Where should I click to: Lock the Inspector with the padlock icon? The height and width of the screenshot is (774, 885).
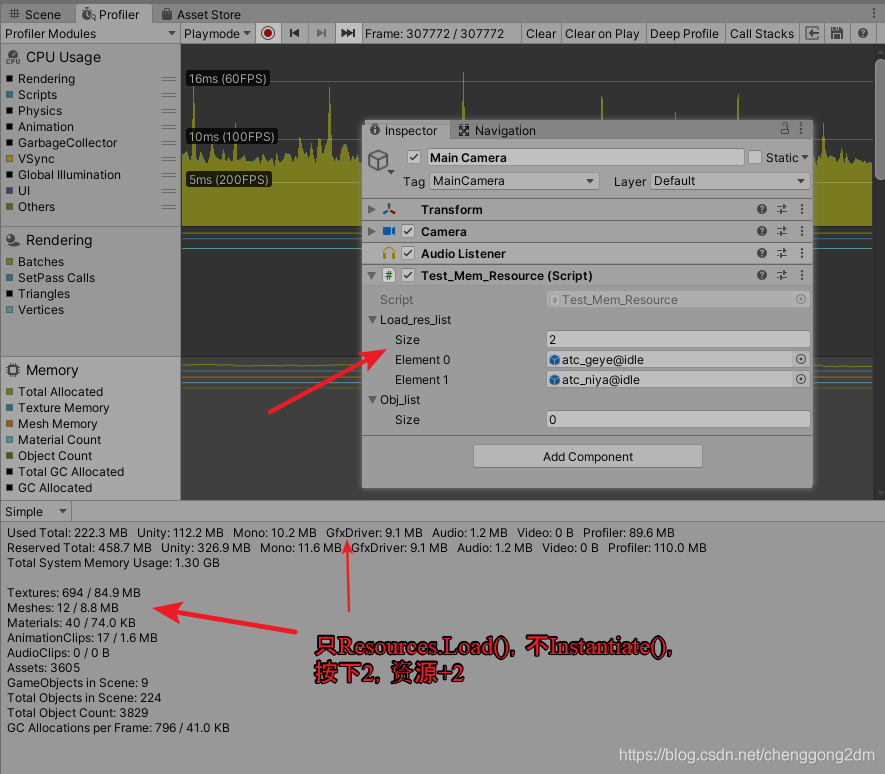coord(785,130)
